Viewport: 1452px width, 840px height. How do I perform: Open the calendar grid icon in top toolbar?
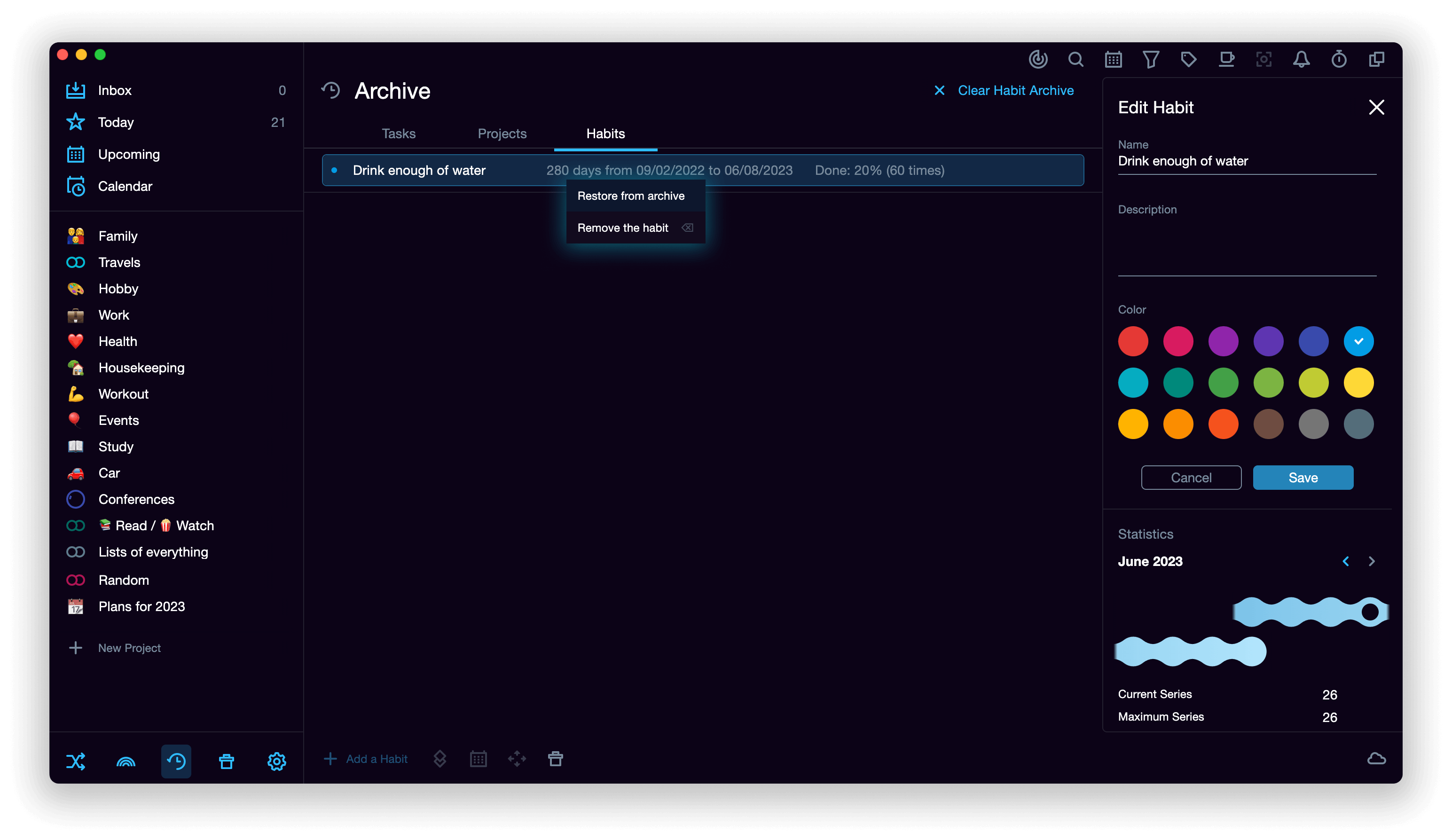1113,59
